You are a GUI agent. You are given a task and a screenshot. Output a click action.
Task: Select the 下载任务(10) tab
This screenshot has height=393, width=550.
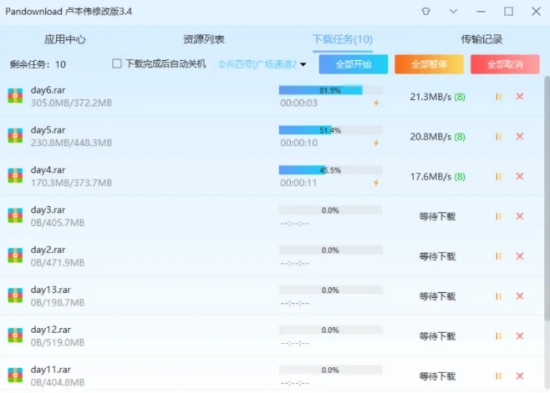pyautogui.click(x=343, y=39)
